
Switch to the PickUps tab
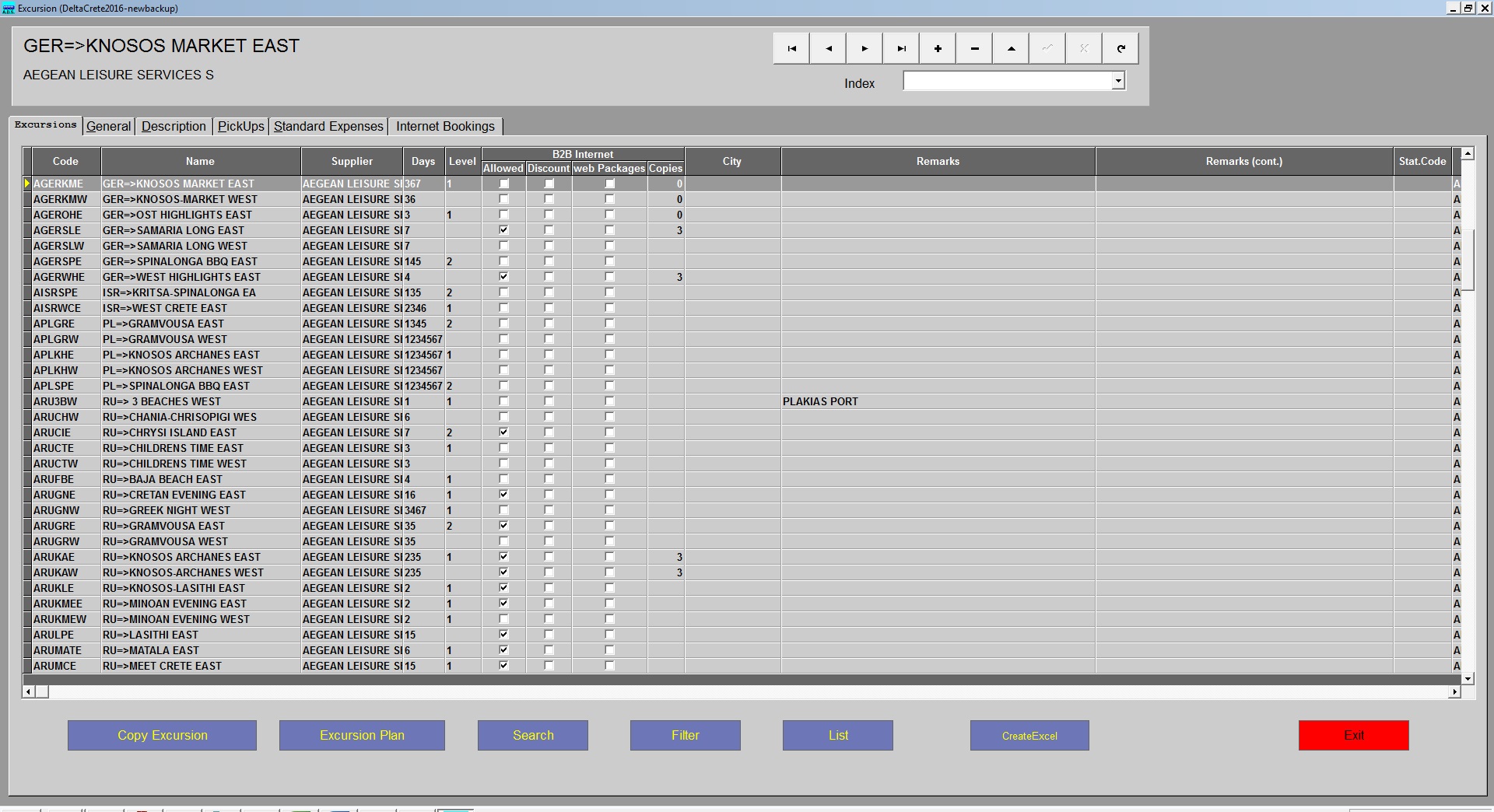pos(240,126)
